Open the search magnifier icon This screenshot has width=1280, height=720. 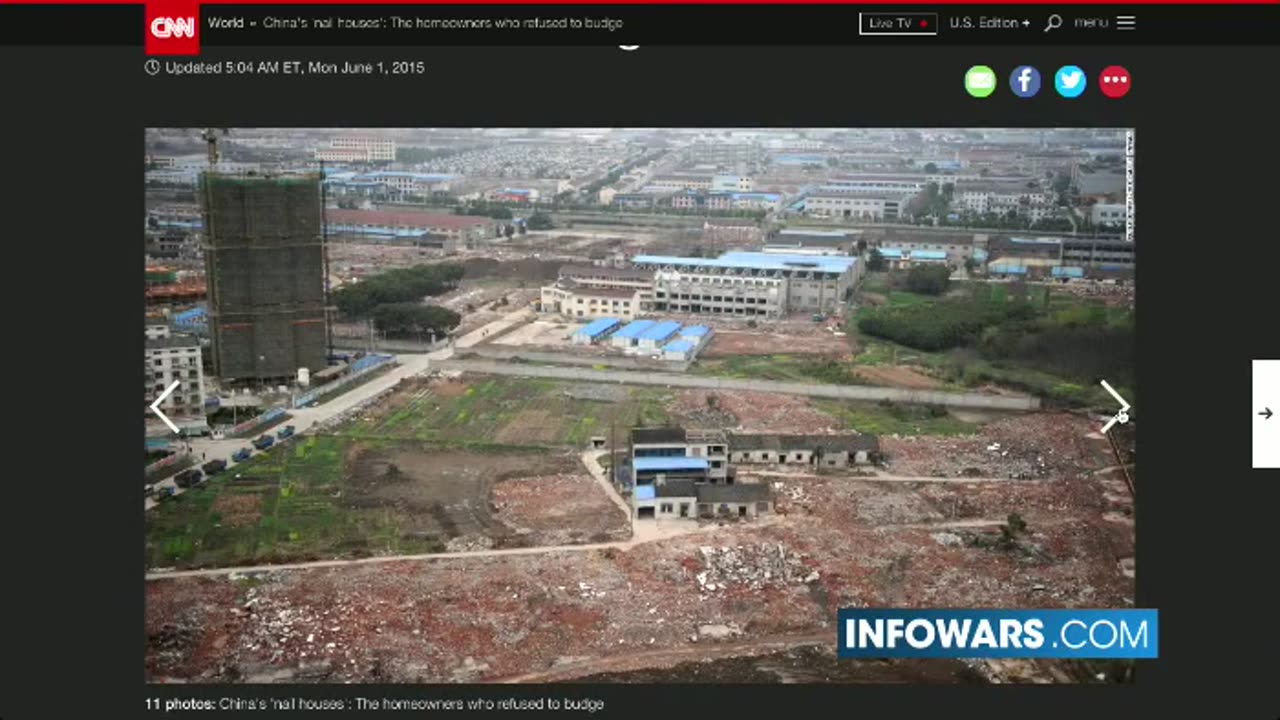tap(1053, 23)
